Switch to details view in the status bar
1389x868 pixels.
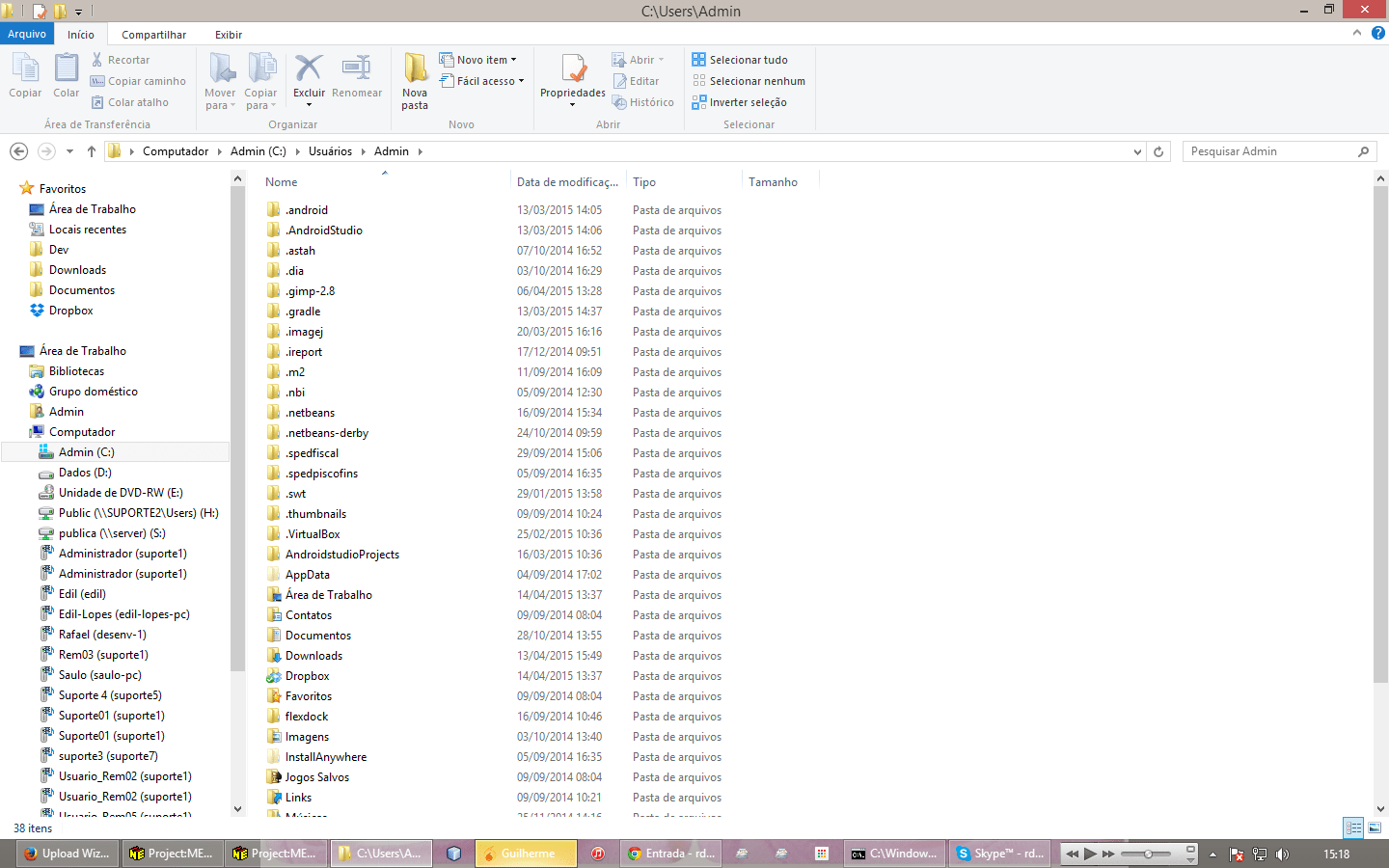coord(1352,827)
